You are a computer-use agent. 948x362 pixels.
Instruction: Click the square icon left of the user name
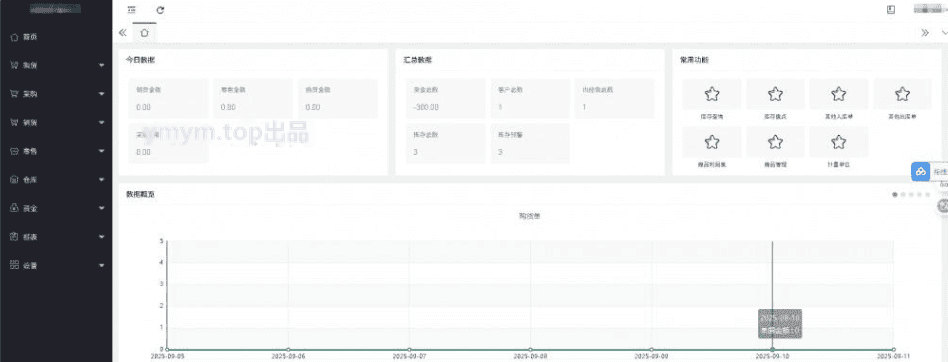pyautogui.click(x=890, y=10)
